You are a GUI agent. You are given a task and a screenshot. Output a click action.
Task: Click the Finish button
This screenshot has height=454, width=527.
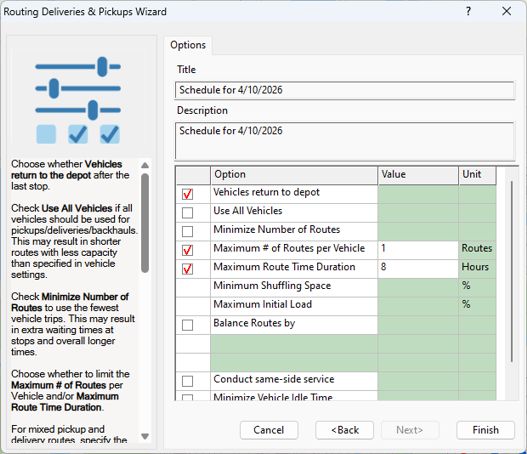(x=485, y=430)
